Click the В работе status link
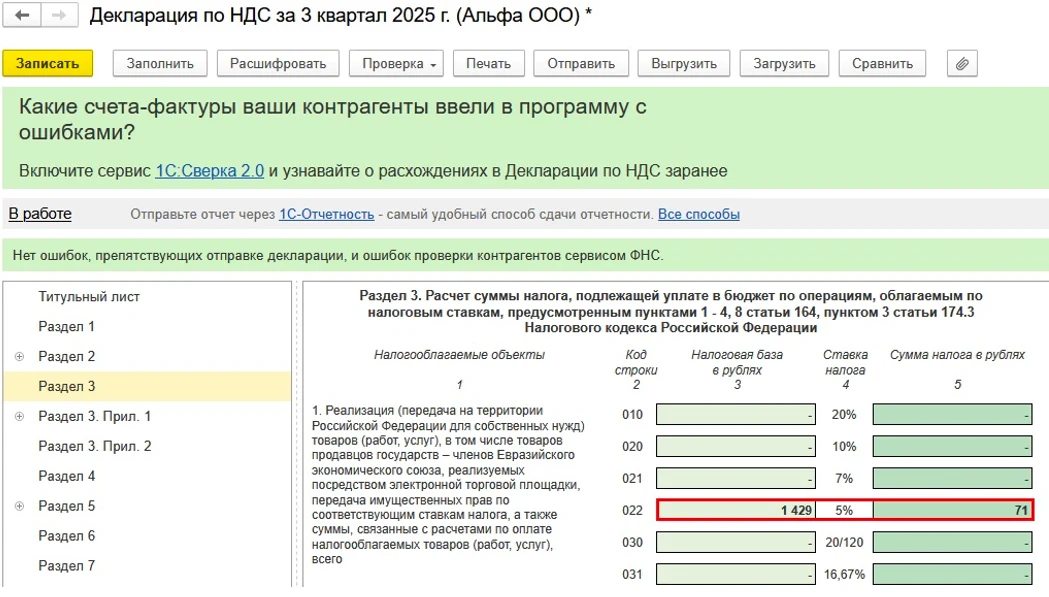The image size is (1049, 597). click(40, 214)
